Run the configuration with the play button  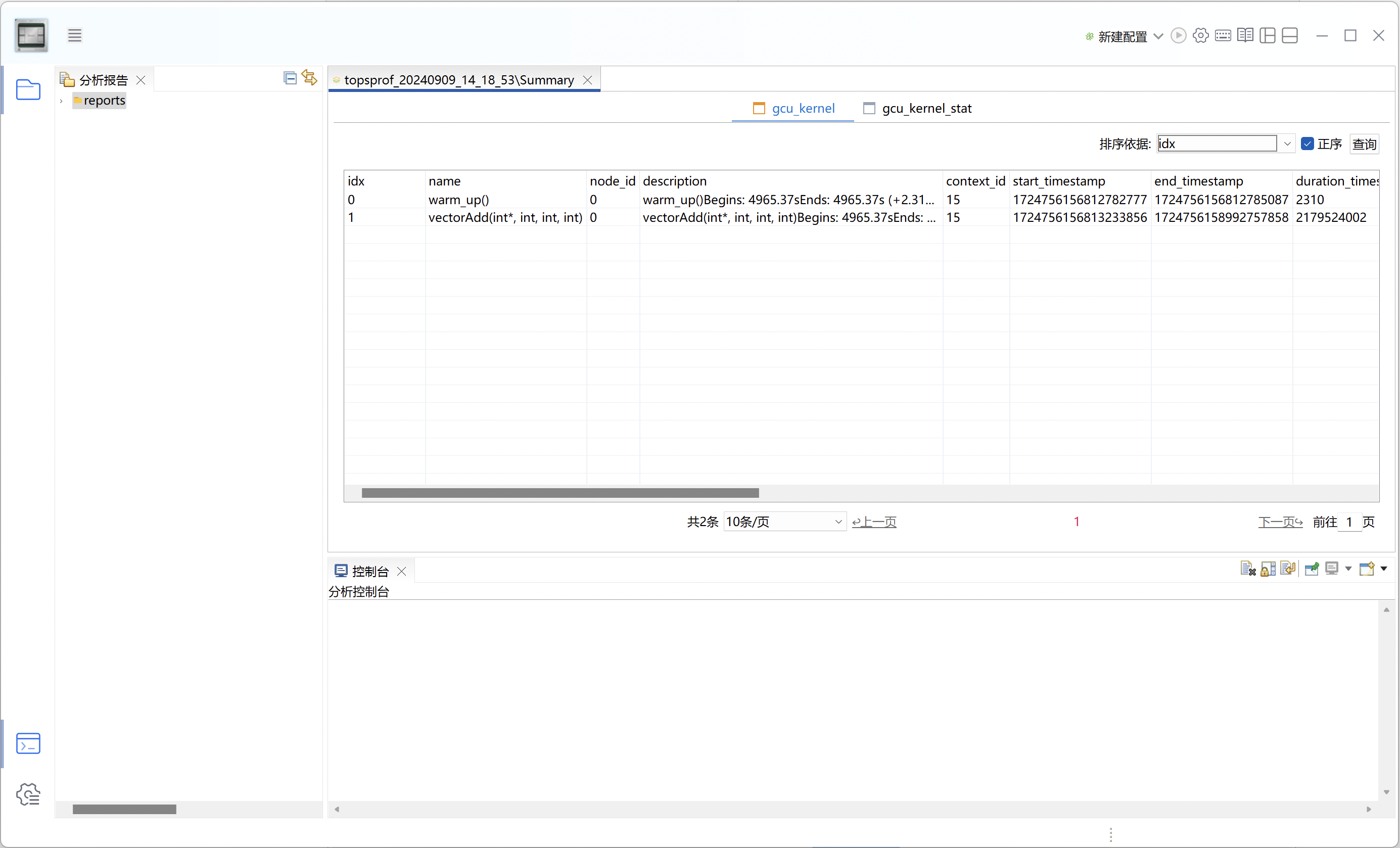tap(1179, 36)
